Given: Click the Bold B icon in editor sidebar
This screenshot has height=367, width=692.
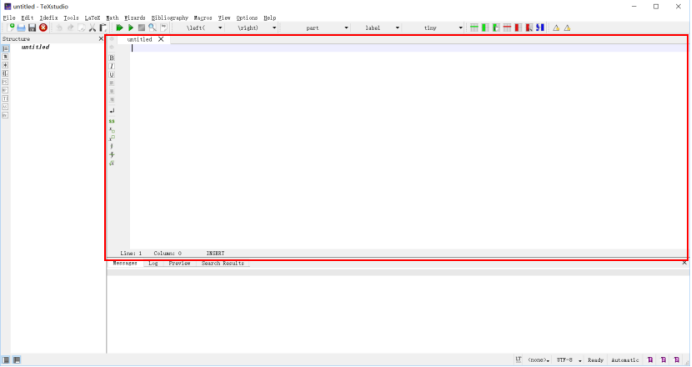Looking at the screenshot, I should pyautogui.click(x=112, y=58).
